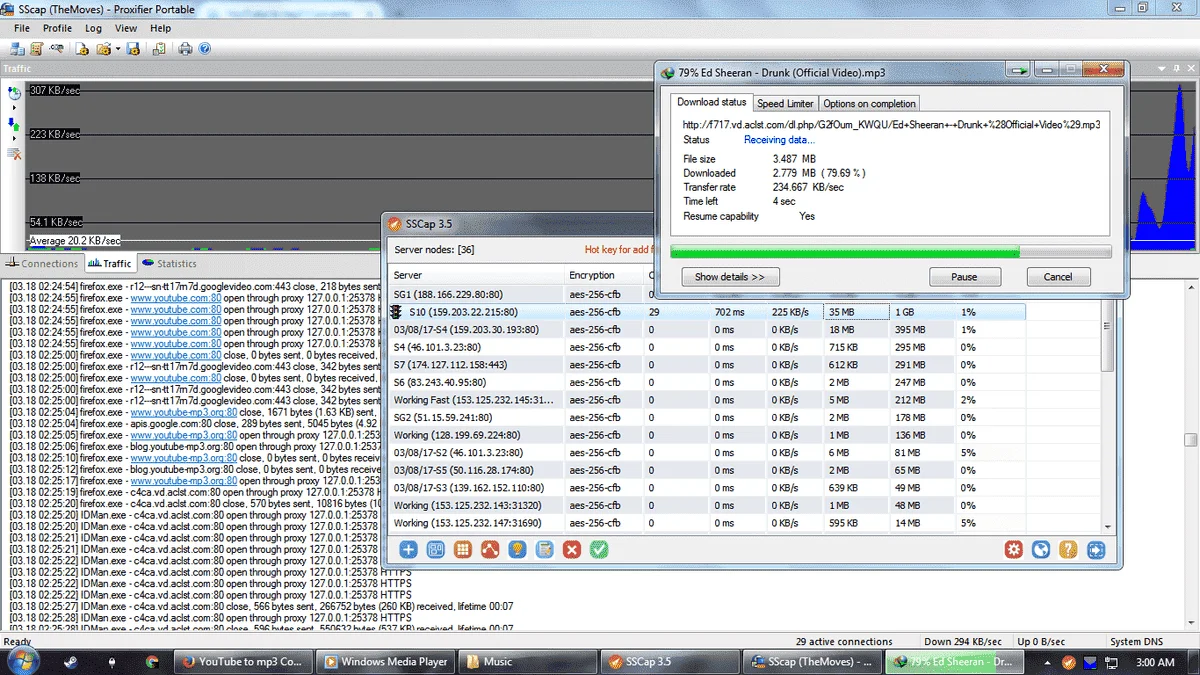
Task: Switch to the Connections tab
Action: (42, 264)
